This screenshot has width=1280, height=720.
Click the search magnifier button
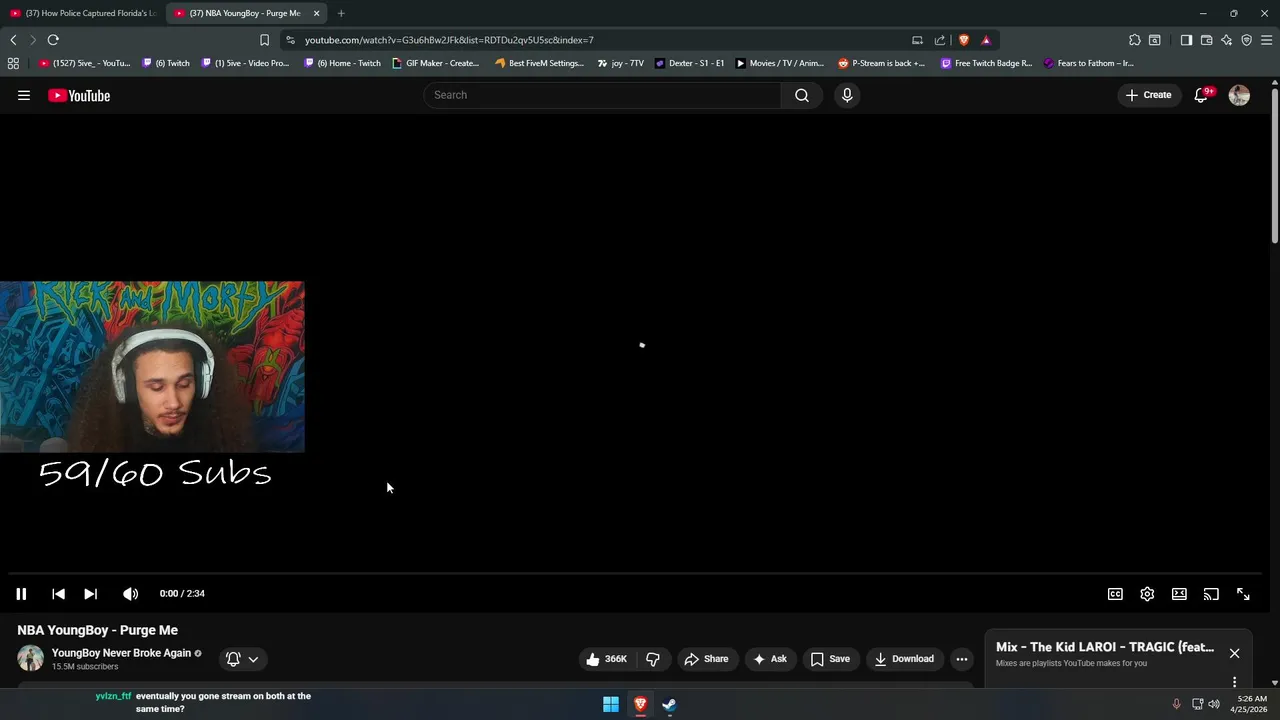pyautogui.click(x=802, y=95)
